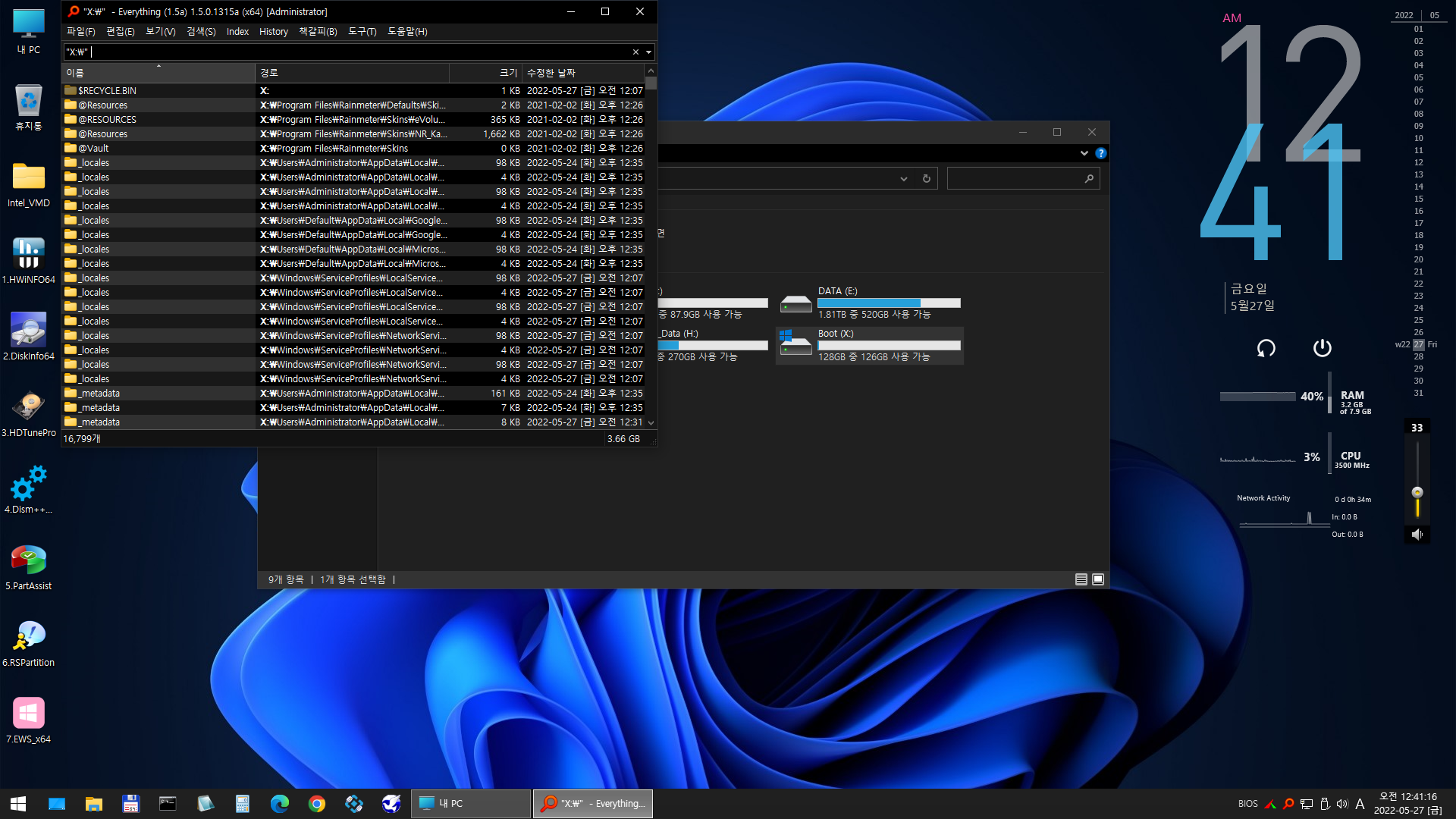Screen dimensions: 1456x819
Task: Sort results by 수정한 날짜 column header
Action: click(583, 73)
